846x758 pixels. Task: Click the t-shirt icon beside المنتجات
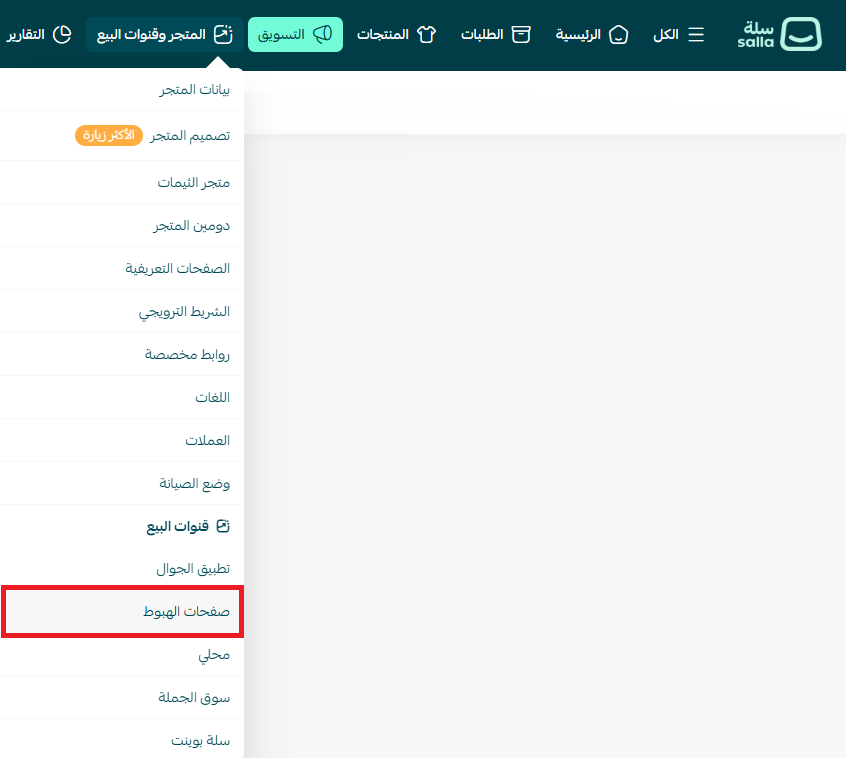click(426, 35)
